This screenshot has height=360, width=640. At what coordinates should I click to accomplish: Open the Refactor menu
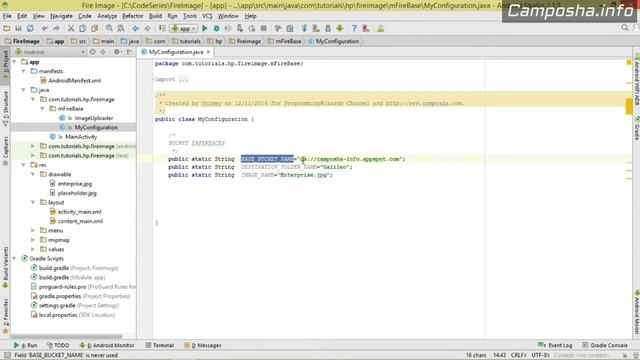coord(133,16)
